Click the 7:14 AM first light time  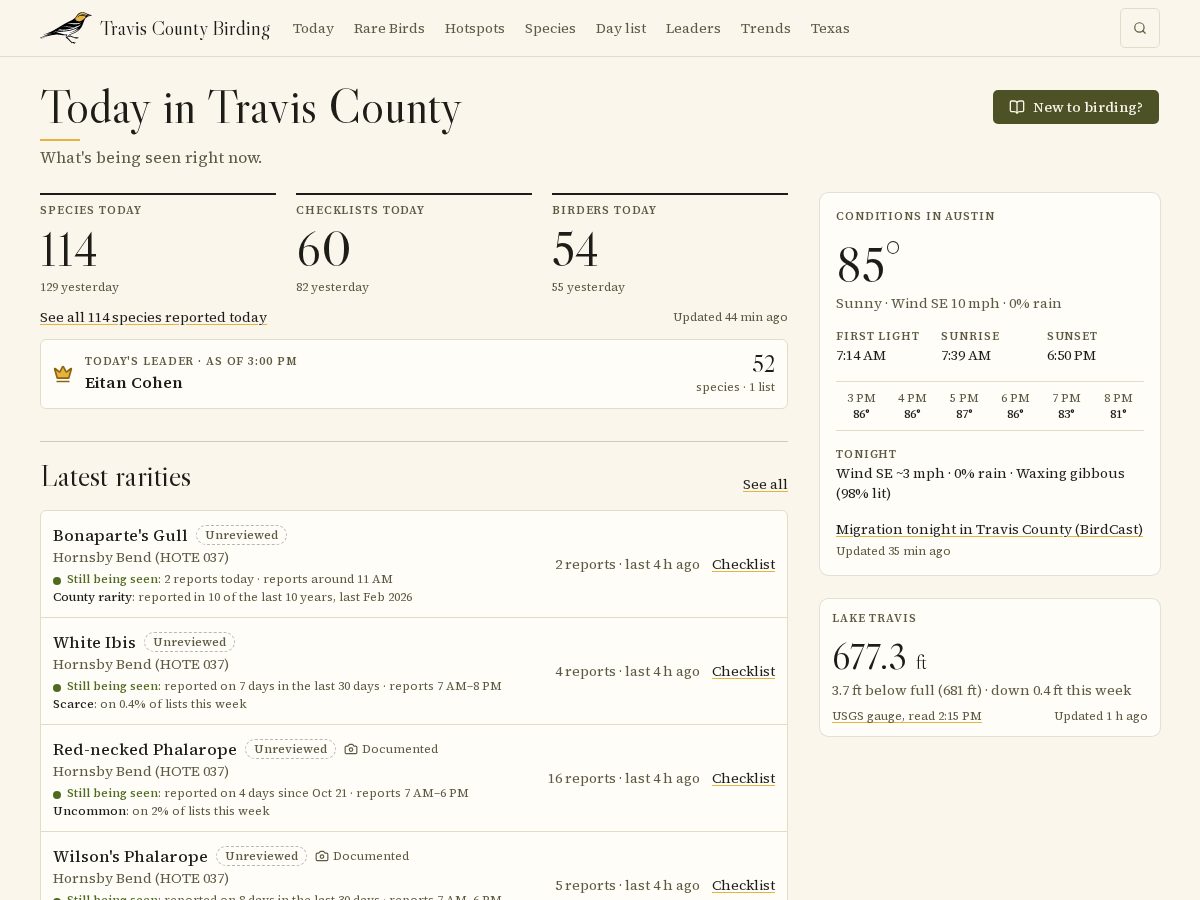[x=861, y=355]
